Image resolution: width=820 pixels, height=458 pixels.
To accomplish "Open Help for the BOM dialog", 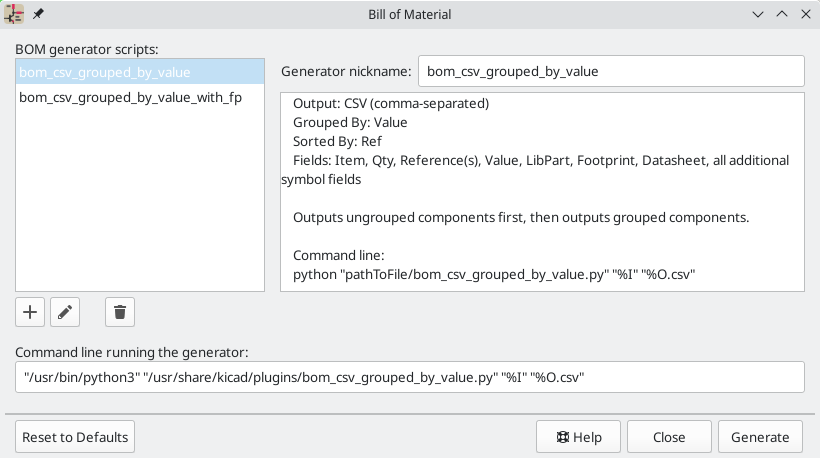I will (x=578, y=437).
